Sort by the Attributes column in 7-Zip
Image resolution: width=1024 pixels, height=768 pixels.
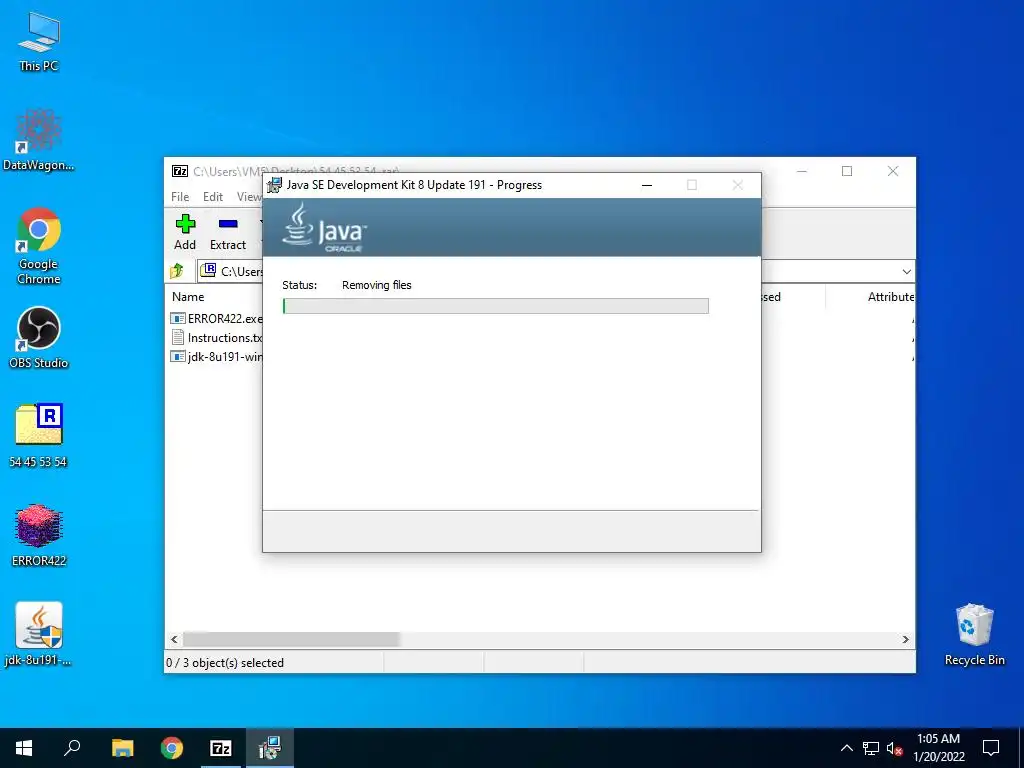(890, 296)
